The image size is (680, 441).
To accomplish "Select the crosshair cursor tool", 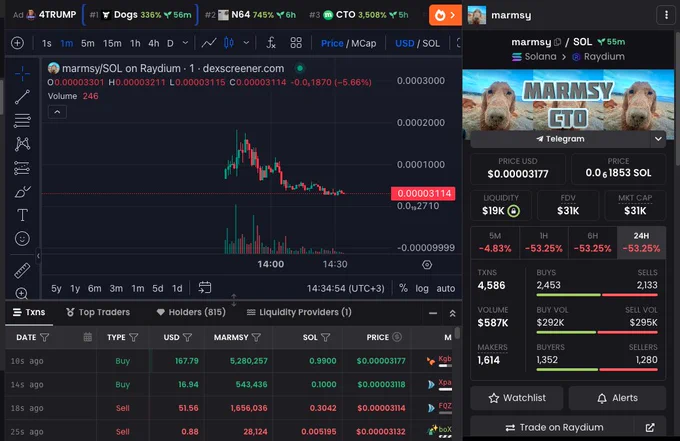I will point(22,74).
